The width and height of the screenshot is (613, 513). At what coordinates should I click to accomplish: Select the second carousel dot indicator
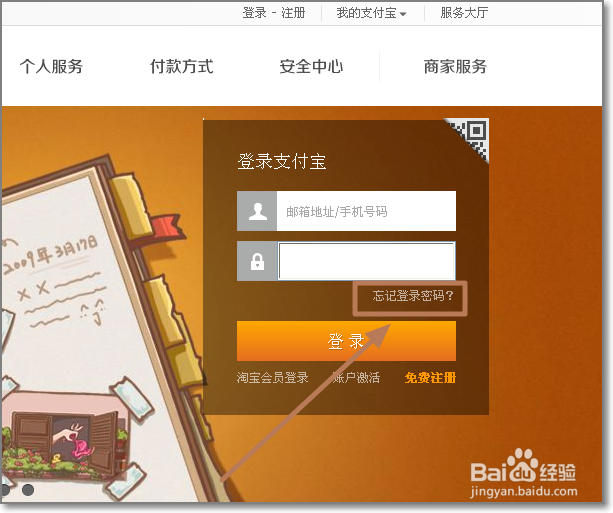27,490
